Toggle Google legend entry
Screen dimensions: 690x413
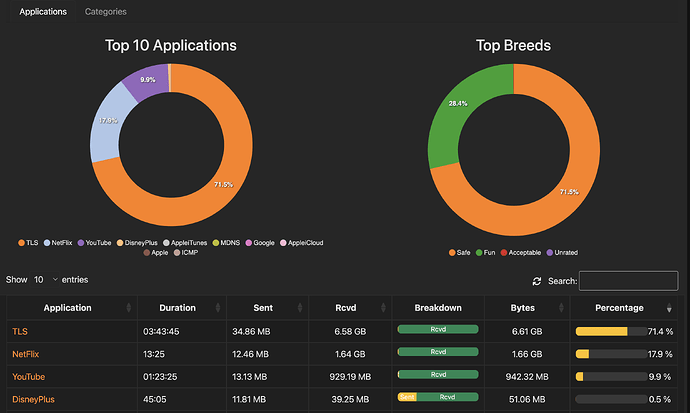coord(260,243)
